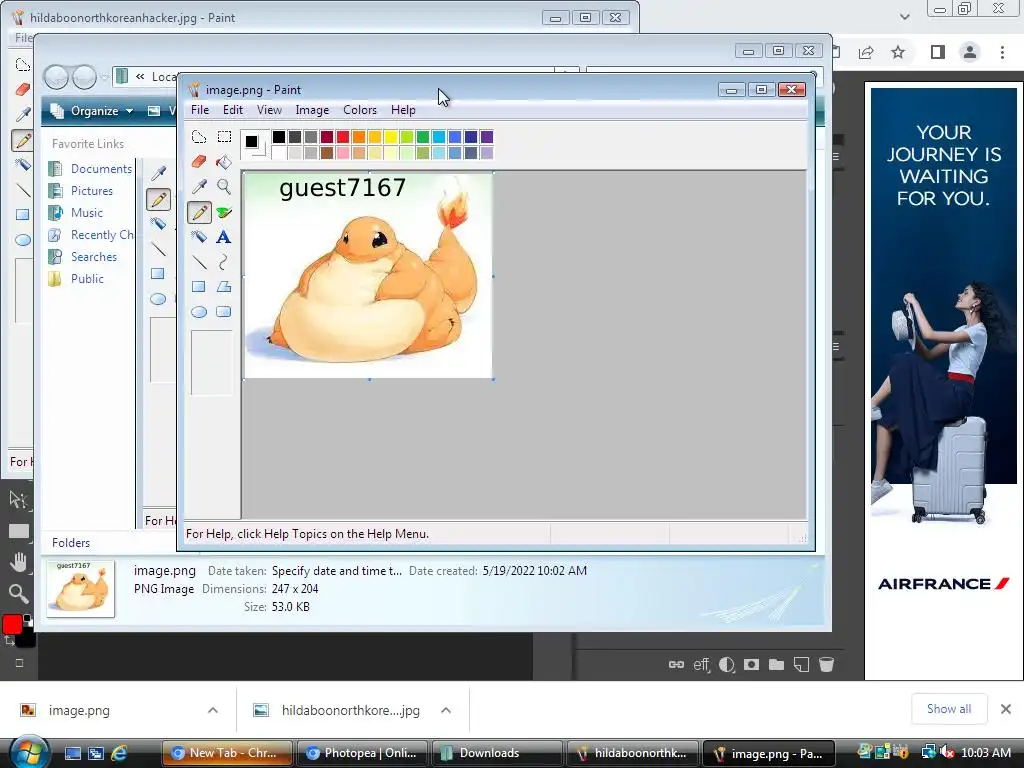
Task: Click Show all downloads button
Action: coord(949,709)
